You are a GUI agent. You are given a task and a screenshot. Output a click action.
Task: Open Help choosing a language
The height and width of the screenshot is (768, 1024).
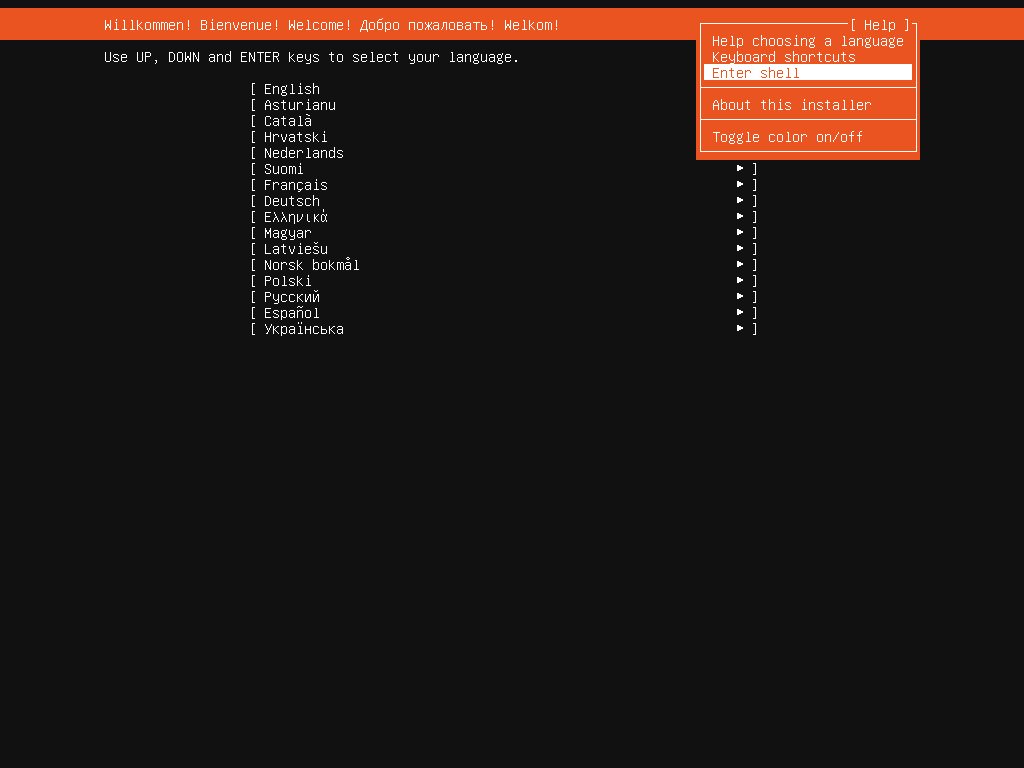coord(807,41)
